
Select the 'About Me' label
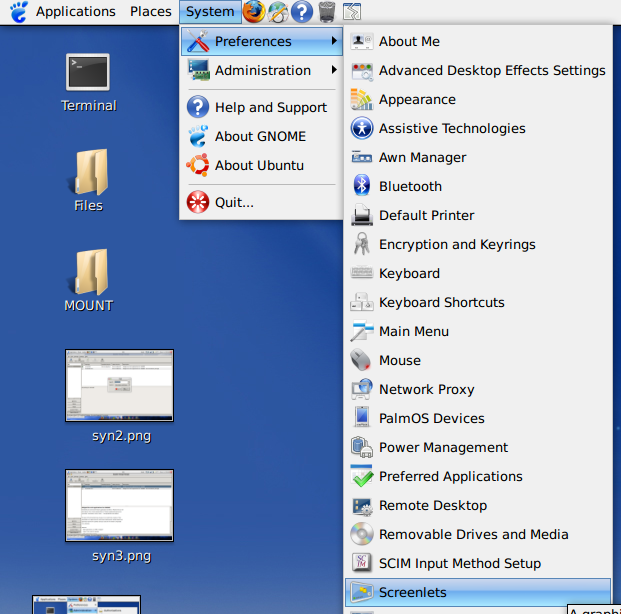click(409, 41)
